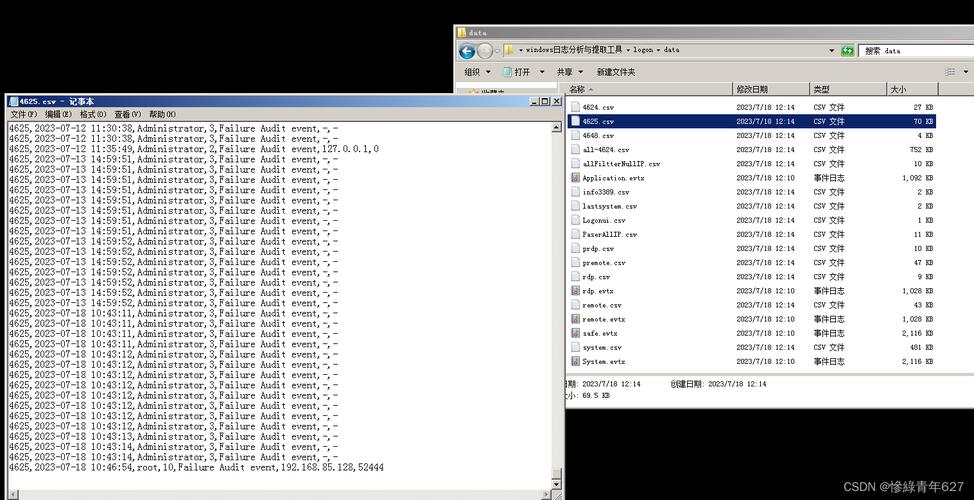Click the 4624.csv file icon
The width and height of the screenshot is (974, 500).
575,107
